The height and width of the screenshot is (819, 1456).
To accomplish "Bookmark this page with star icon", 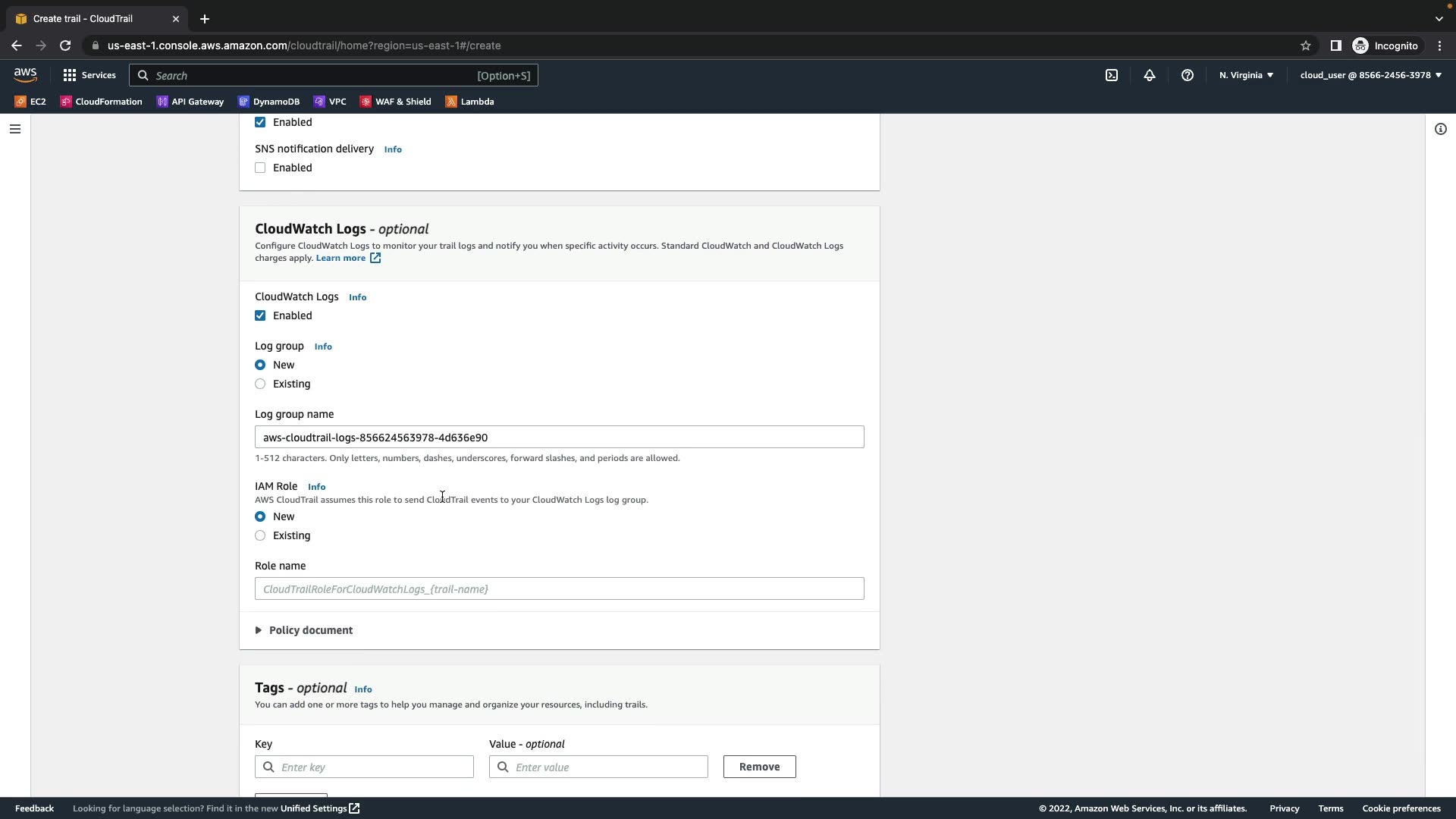I will pos(1305,45).
